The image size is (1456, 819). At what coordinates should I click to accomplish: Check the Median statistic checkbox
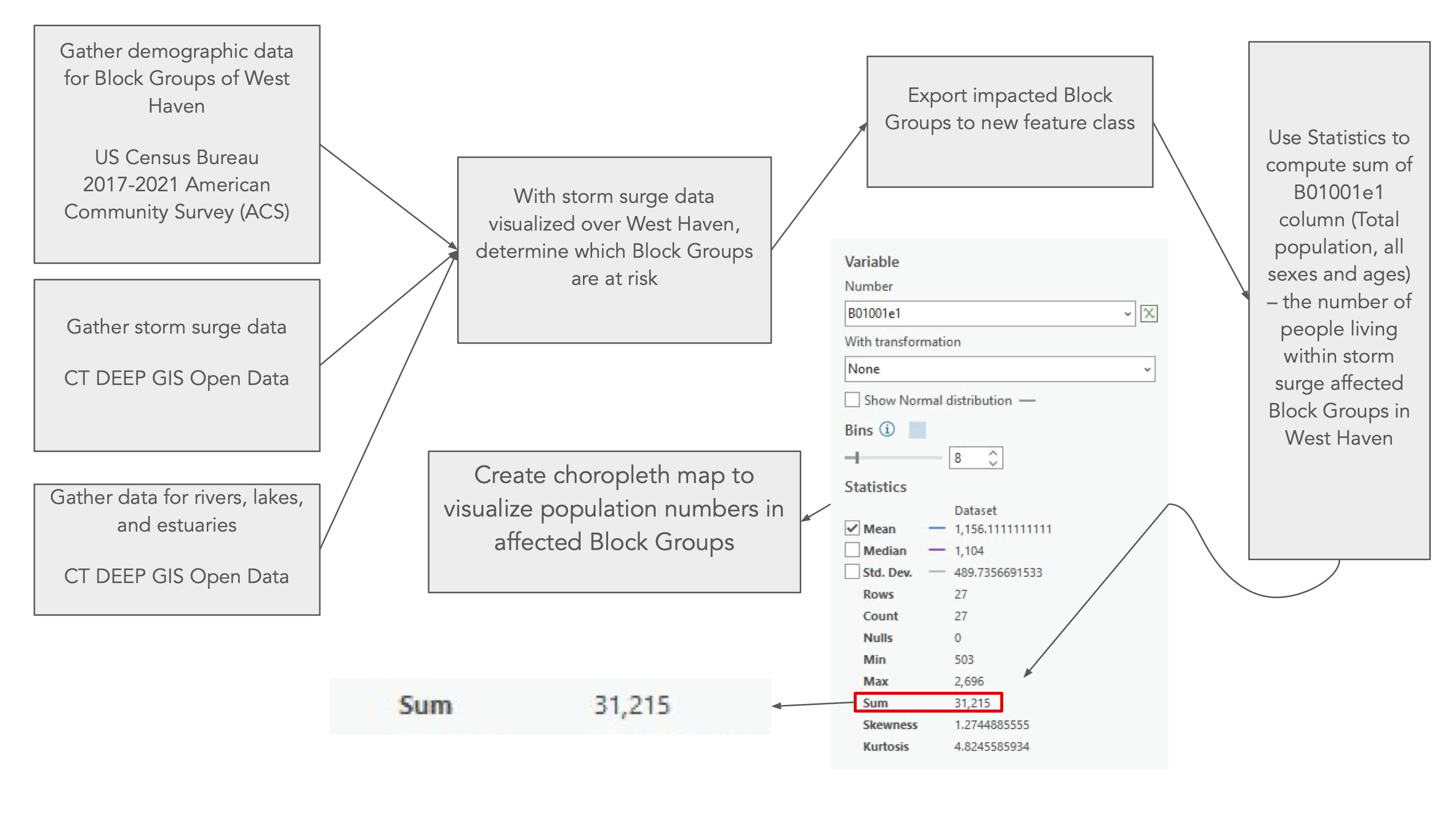pos(852,550)
